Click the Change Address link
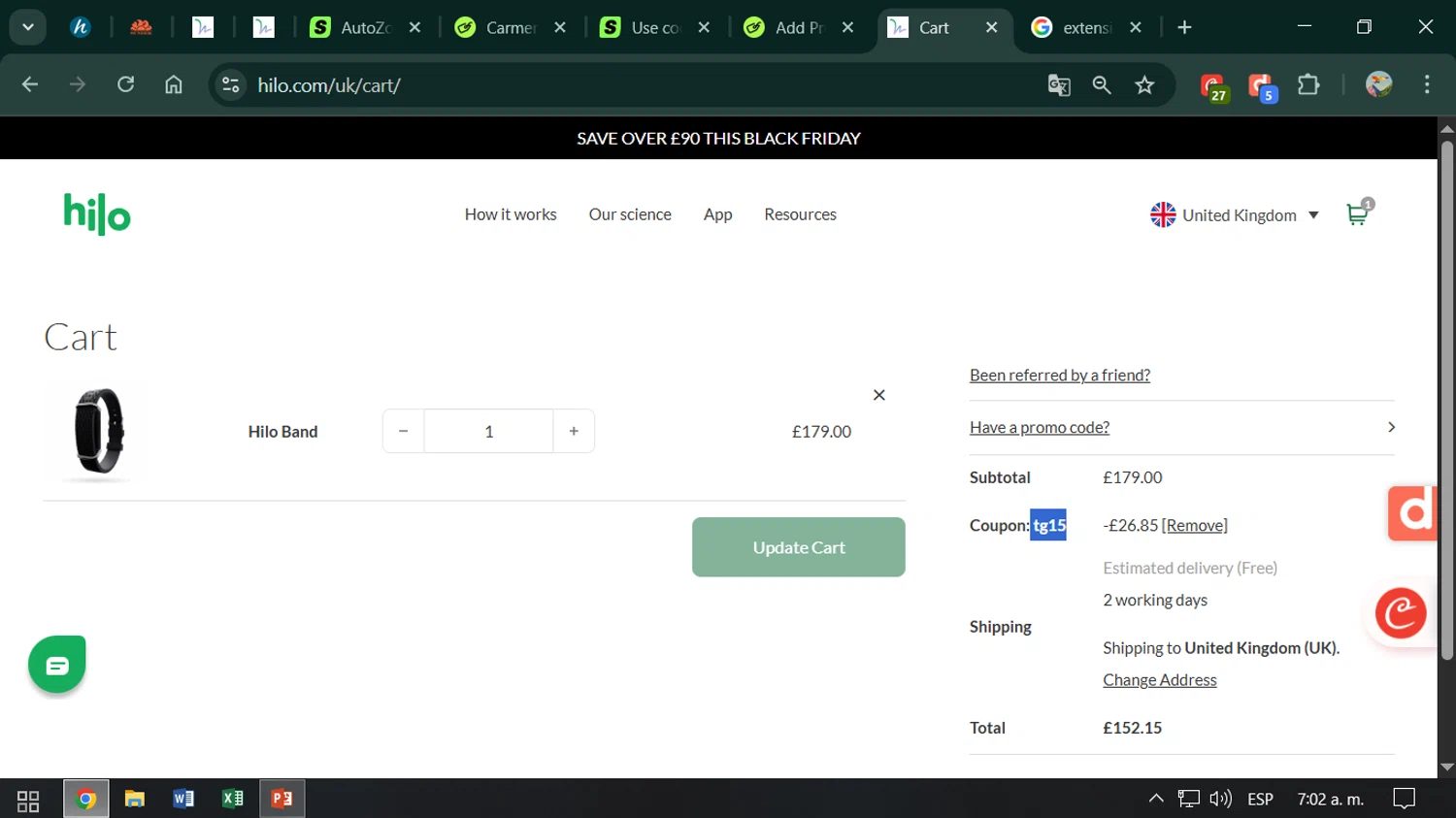 1160,680
